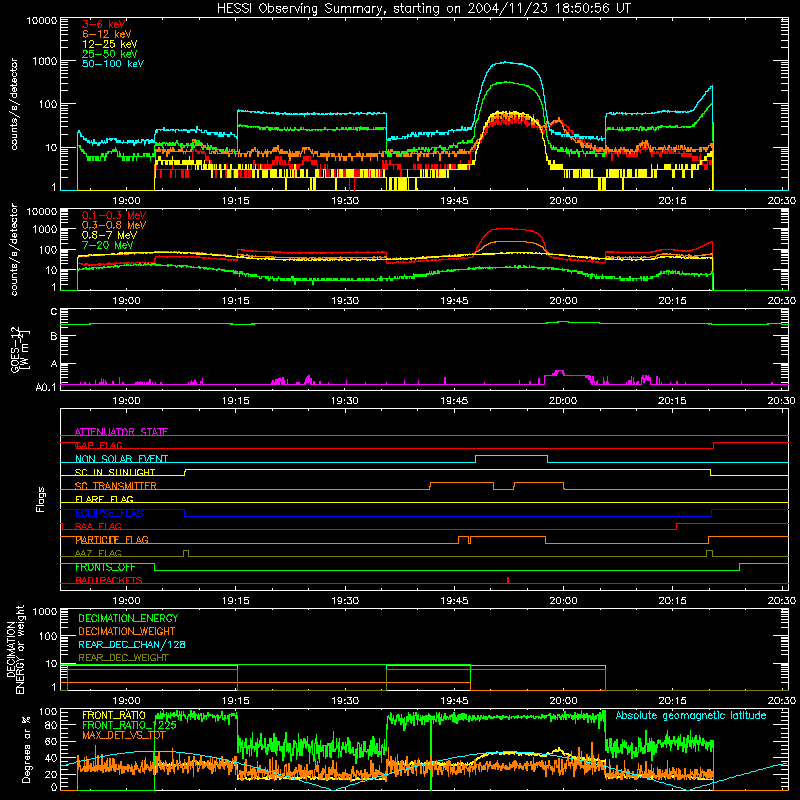Click the AAZ_FLAG label
Screen dimensions: 800x800
click(x=98, y=553)
